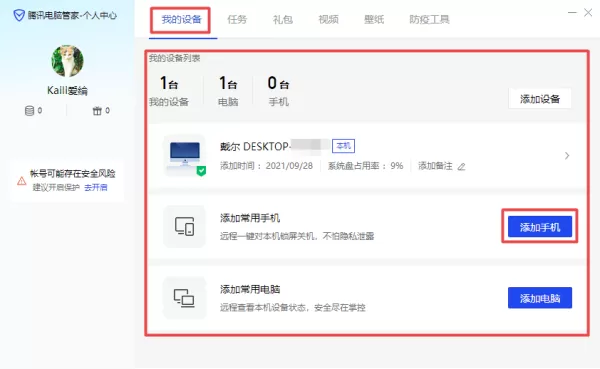Click the 去开启 protection link
Image resolution: width=600 pixels, height=369 pixels.
point(96,188)
